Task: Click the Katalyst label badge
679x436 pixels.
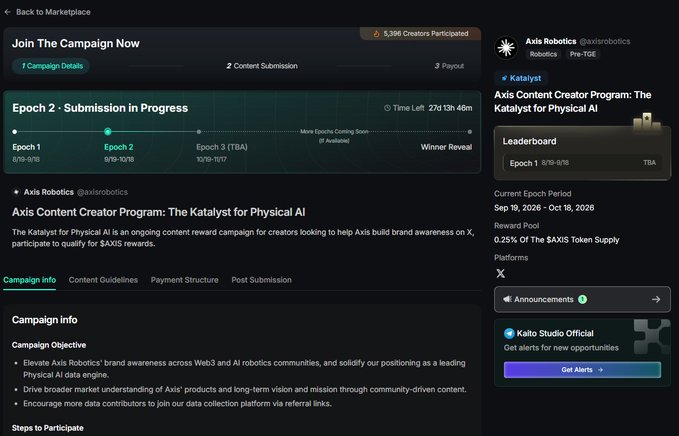Action: click(521, 78)
